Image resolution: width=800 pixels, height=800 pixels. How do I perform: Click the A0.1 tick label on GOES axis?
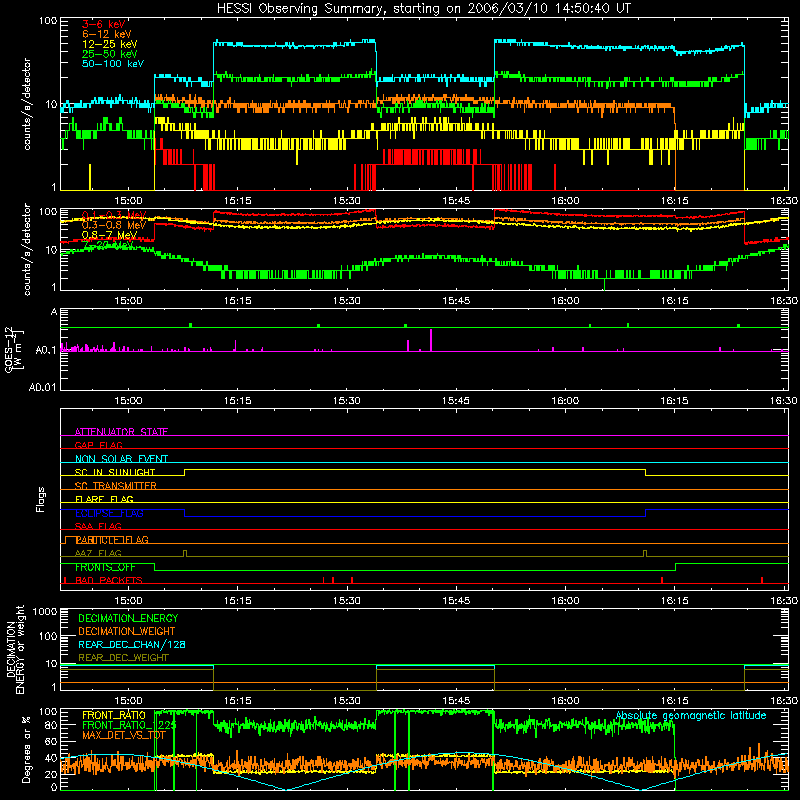(x=46, y=351)
